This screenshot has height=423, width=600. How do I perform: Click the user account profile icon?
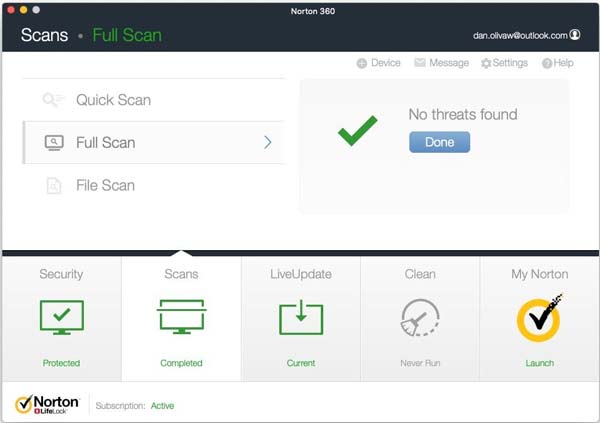pos(575,35)
